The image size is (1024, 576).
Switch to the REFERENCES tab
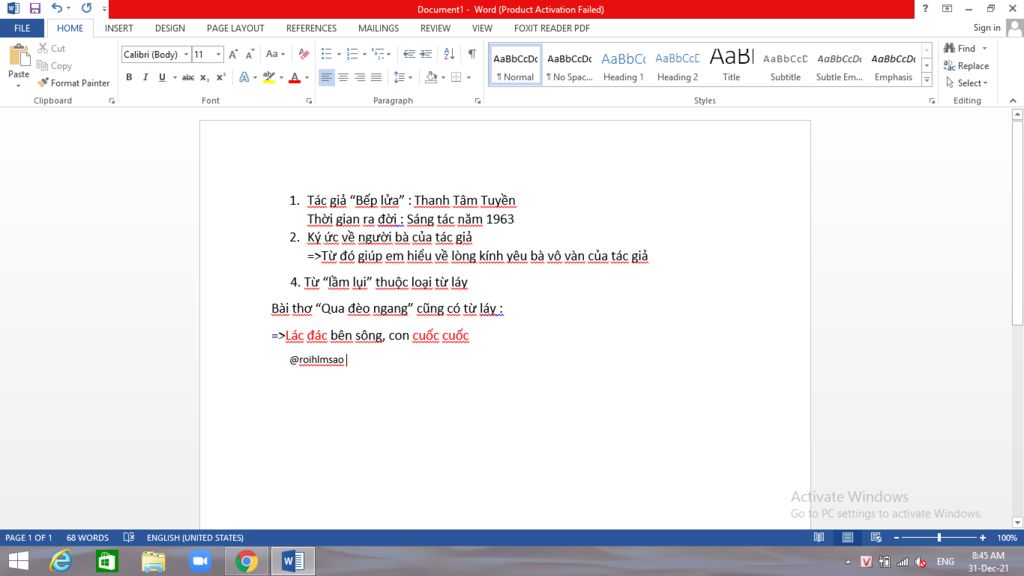(311, 28)
